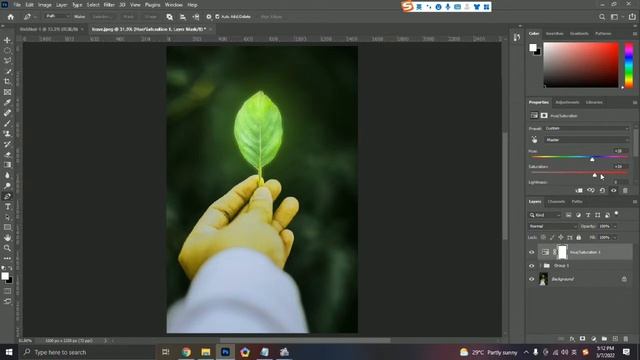Create new fill or adjustment layer icon
Screen dimensions: 640x360
593,339
